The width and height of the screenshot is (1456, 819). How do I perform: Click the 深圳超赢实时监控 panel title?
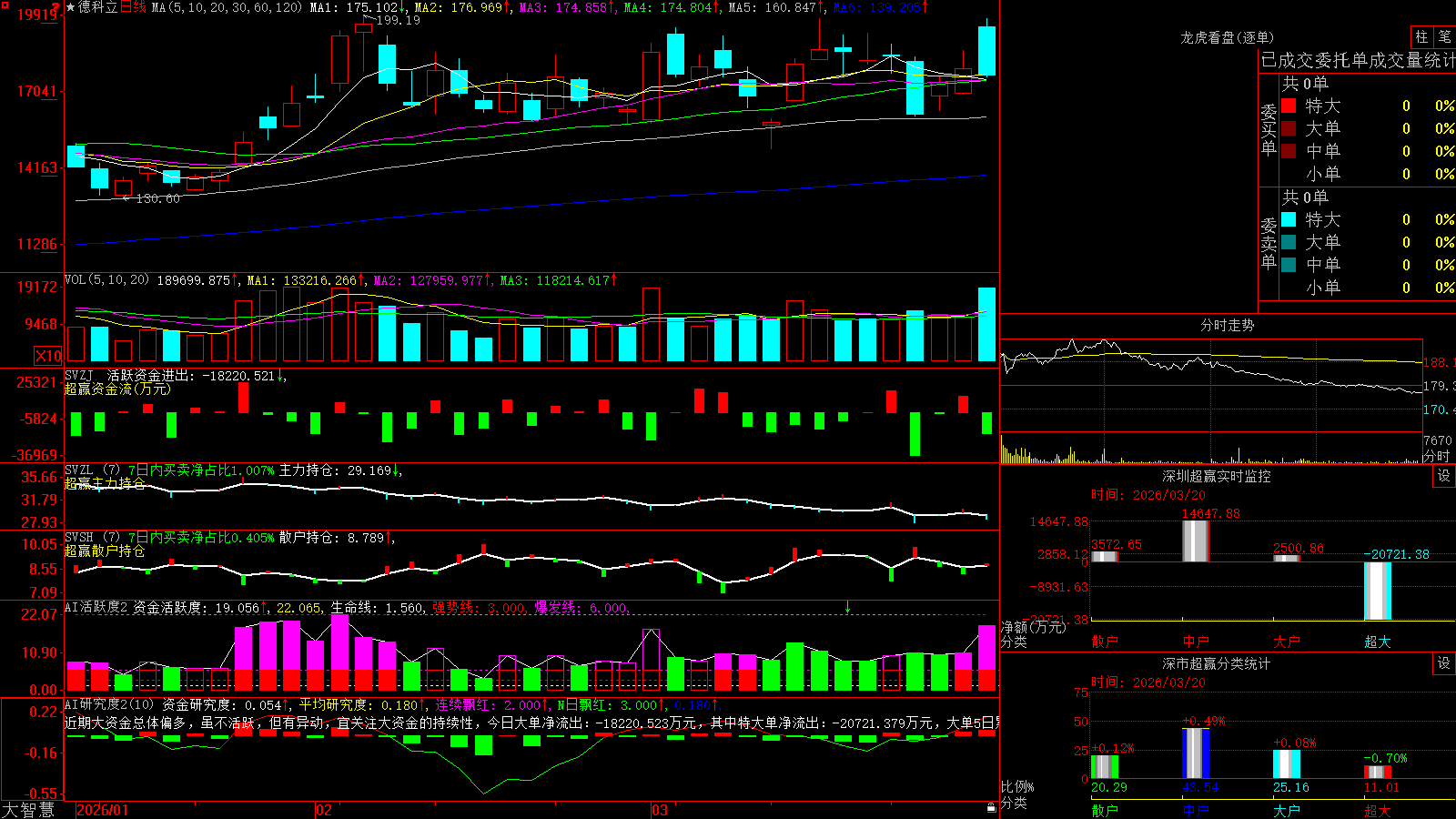1217,476
